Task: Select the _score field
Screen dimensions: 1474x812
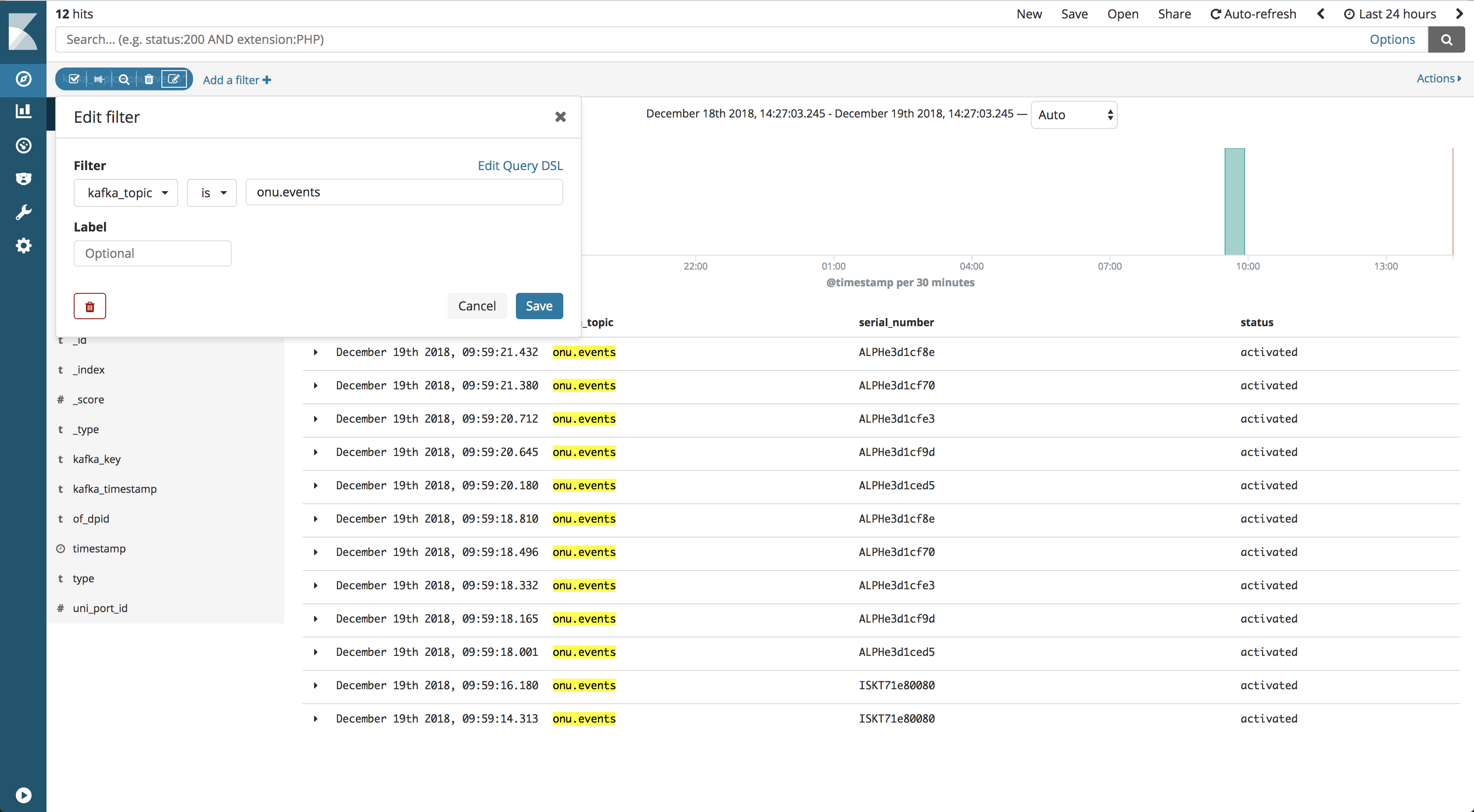Action: (88, 400)
